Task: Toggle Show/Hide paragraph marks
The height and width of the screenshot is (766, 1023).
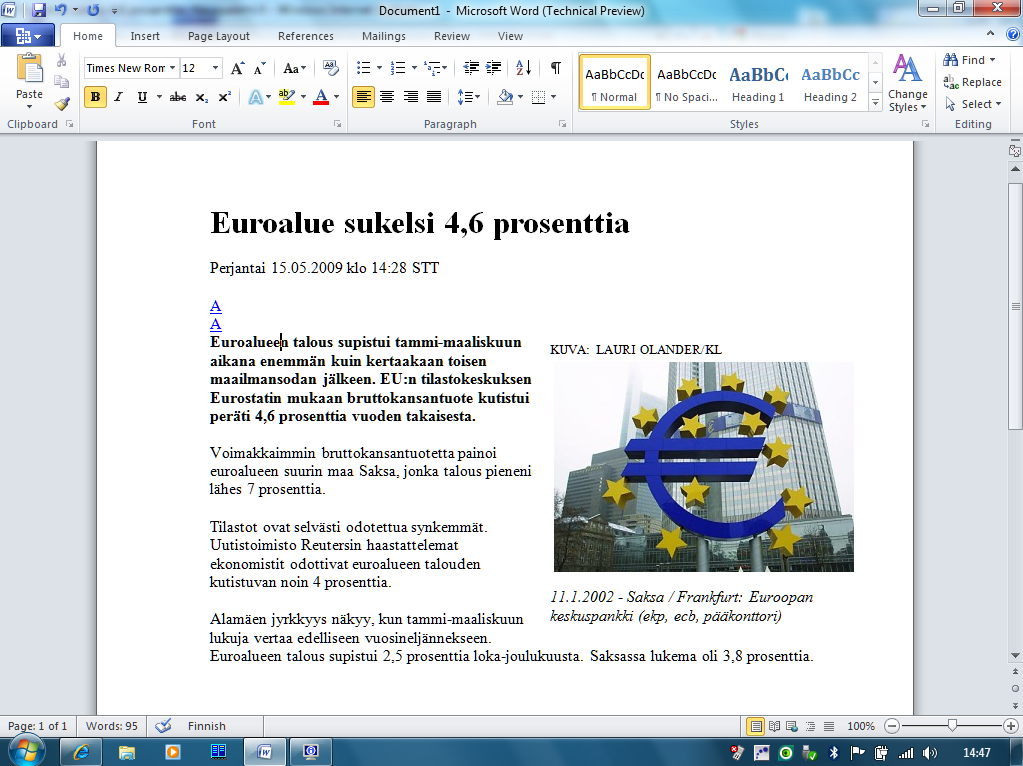Action: [x=555, y=68]
